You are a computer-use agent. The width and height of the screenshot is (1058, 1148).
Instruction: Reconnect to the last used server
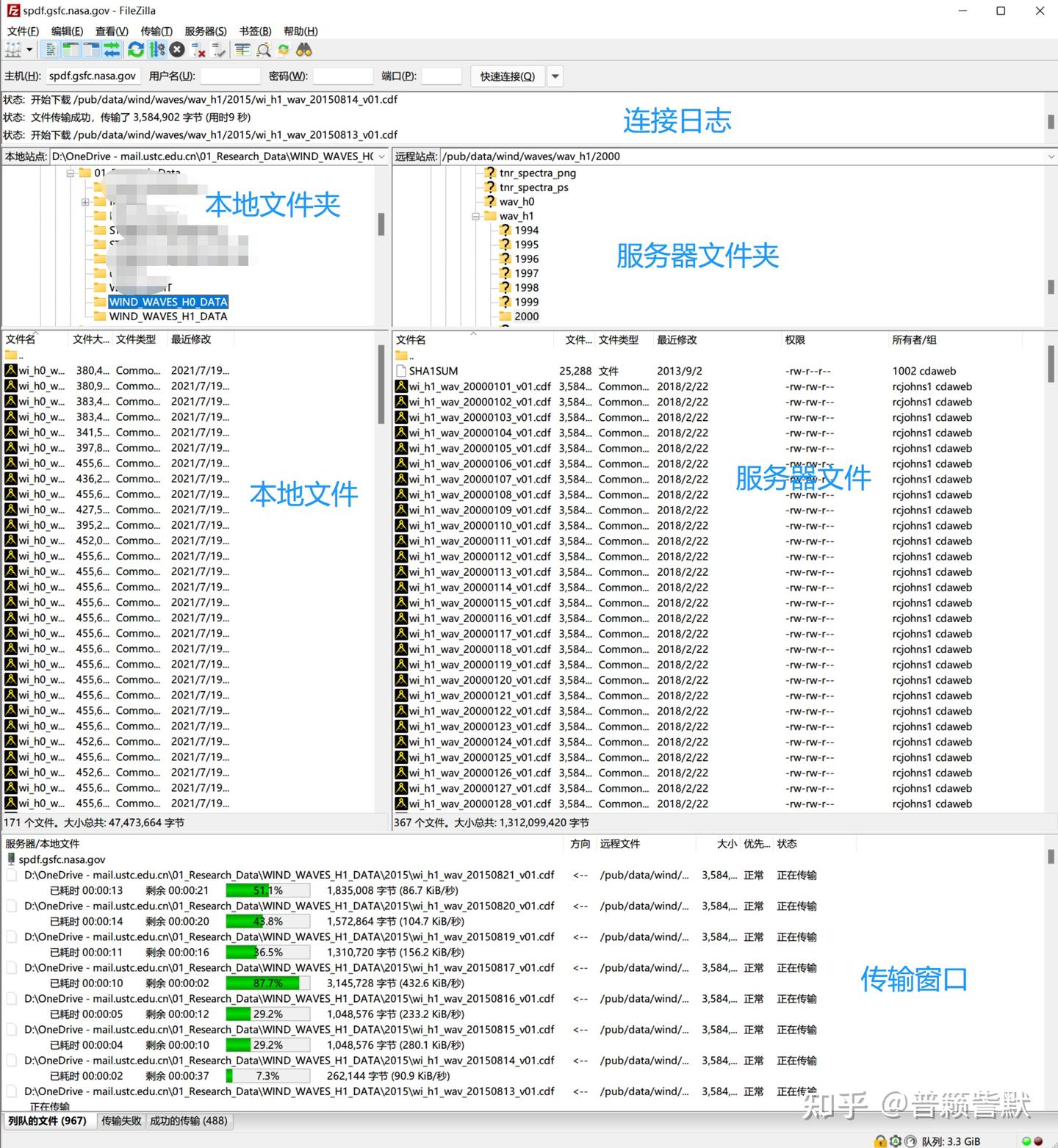click(x=219, y=50)
